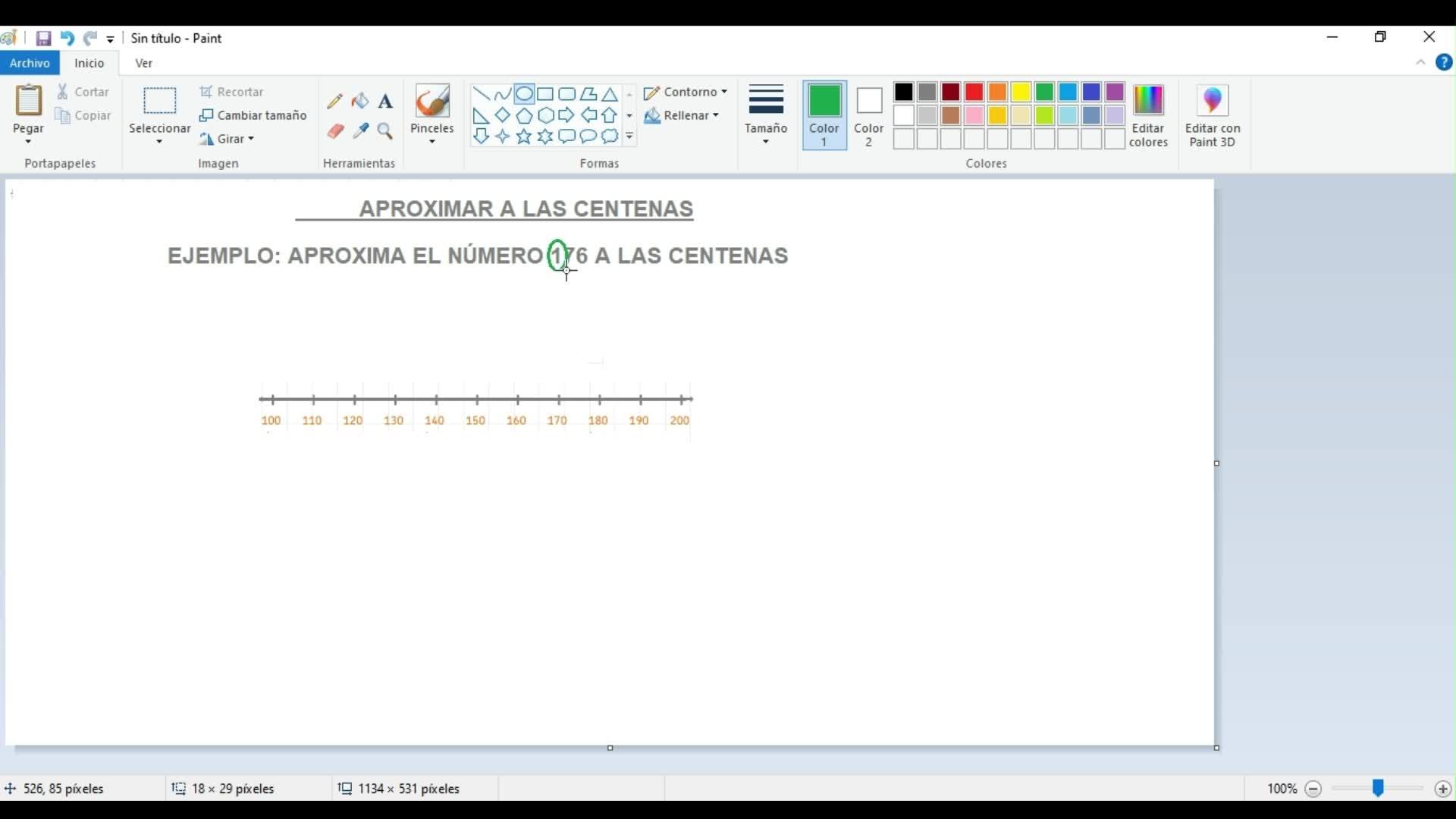Zoom in with the plus button

[x=1442, y=789]
